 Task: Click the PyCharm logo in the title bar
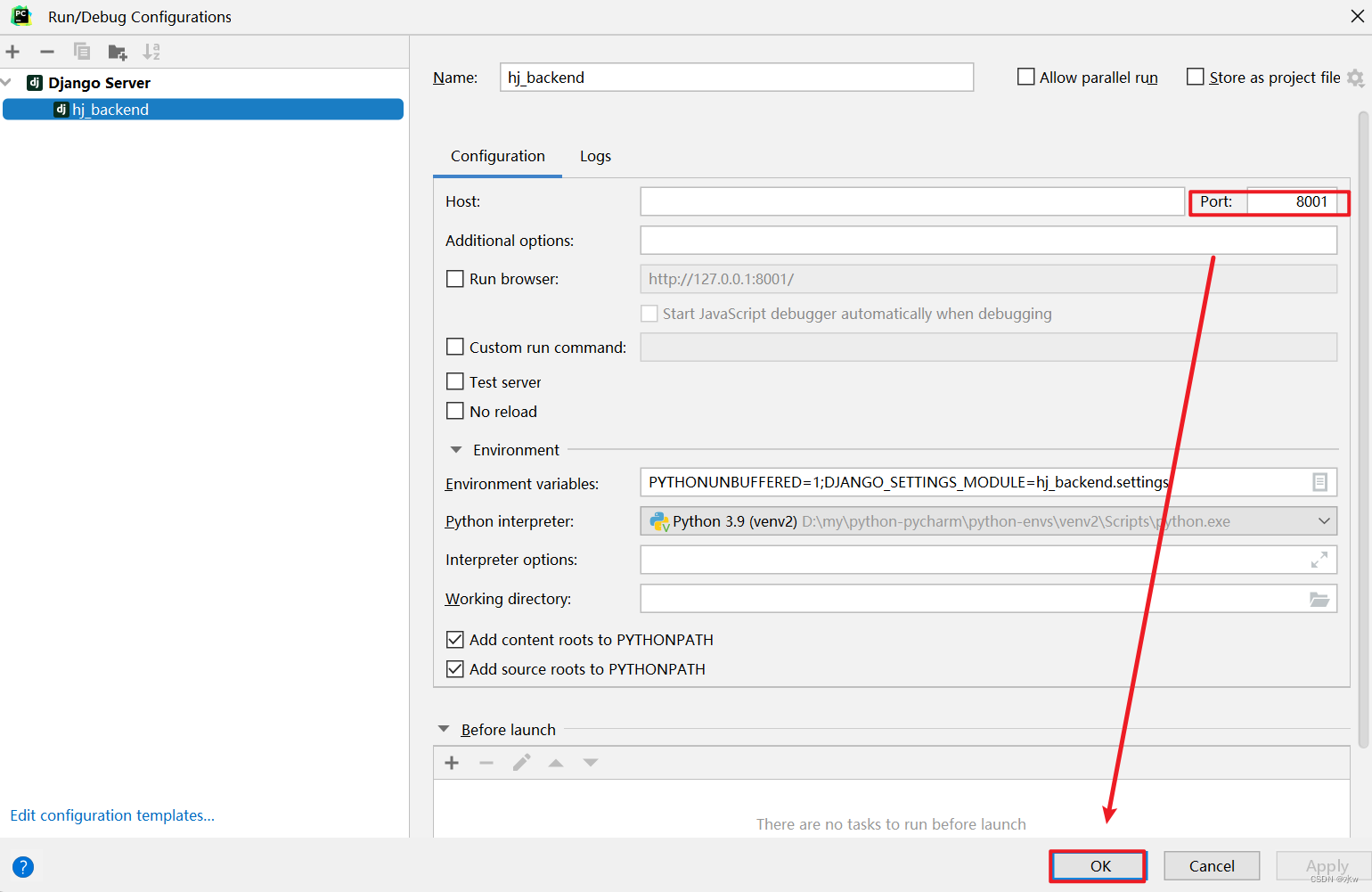pyautogui.click(x=21, y=16)
